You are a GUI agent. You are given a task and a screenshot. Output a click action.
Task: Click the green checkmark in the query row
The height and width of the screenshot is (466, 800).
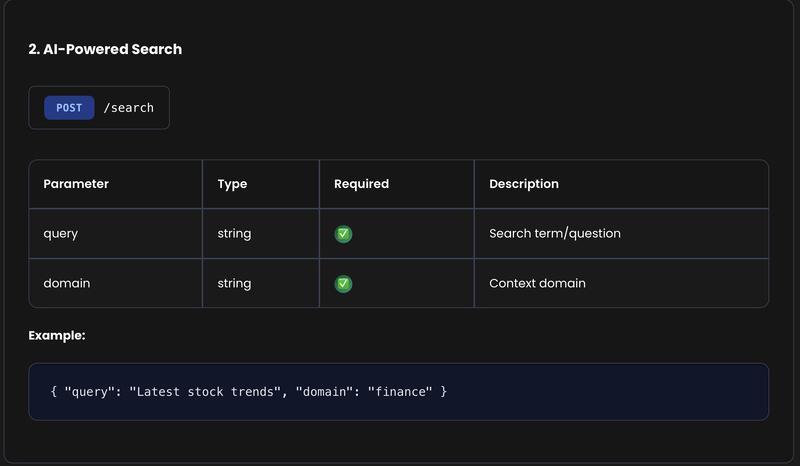[343, 234]
